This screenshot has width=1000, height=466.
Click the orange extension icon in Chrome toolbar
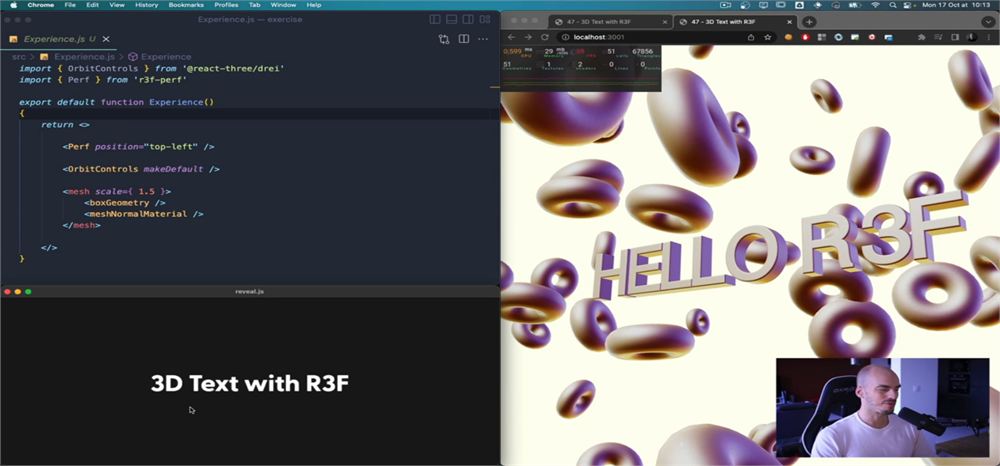pyautogui.click(x=788, y=37)
